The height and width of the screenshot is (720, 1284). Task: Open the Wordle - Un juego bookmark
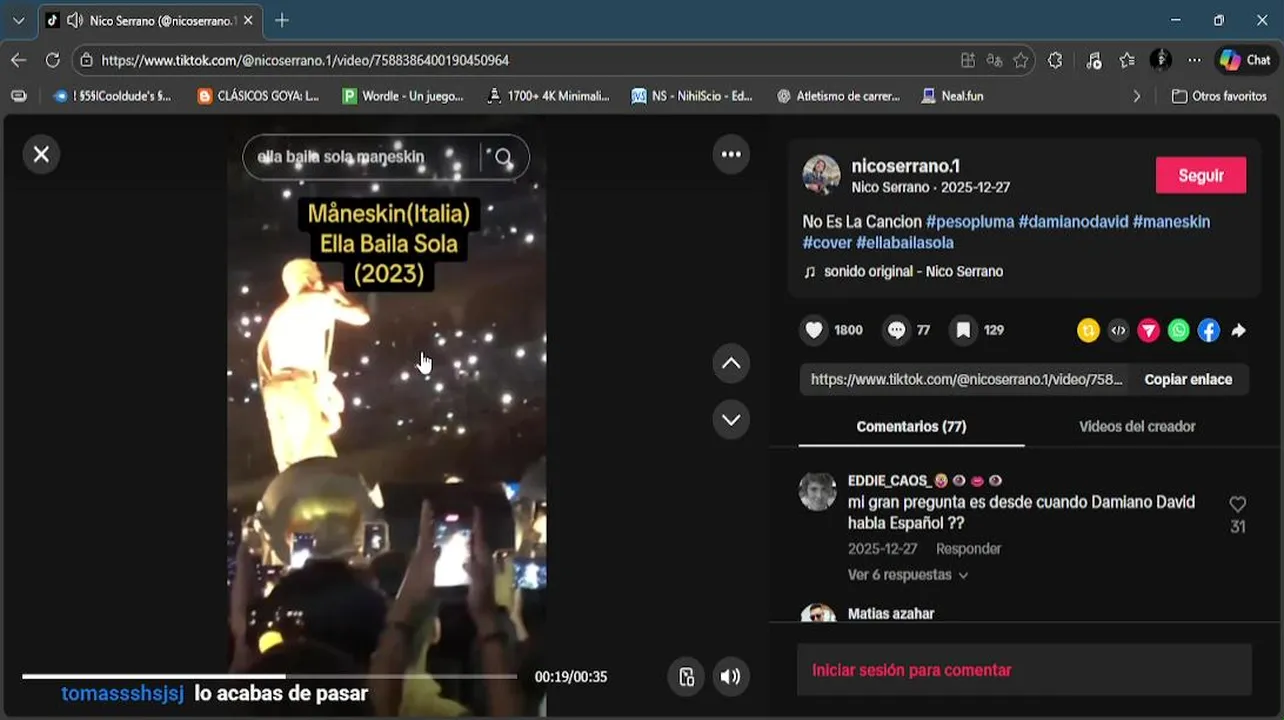pyautogui.click(x=403, y=96)
